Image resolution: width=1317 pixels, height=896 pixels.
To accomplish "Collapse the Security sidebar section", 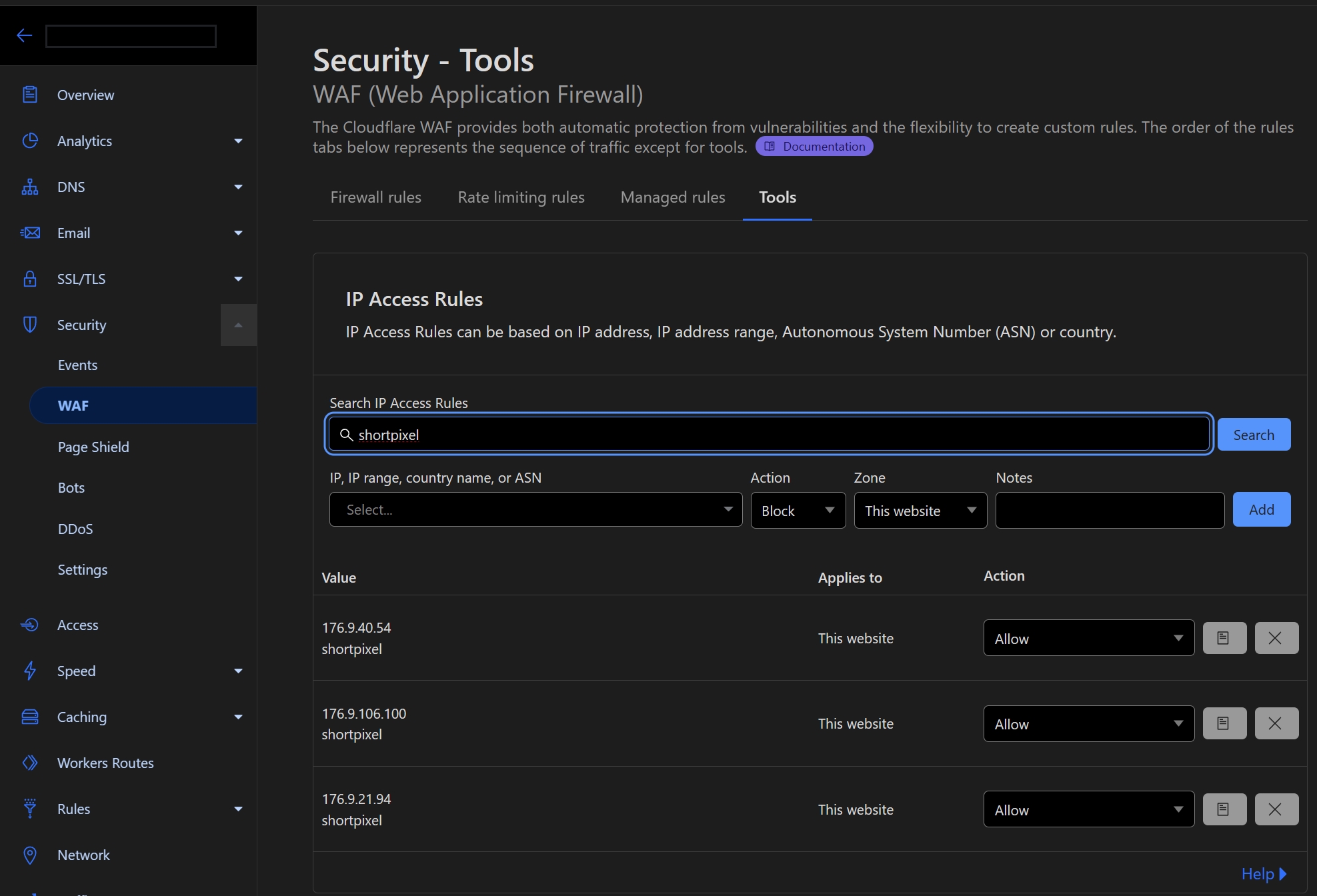I will [x=238, y=325].
